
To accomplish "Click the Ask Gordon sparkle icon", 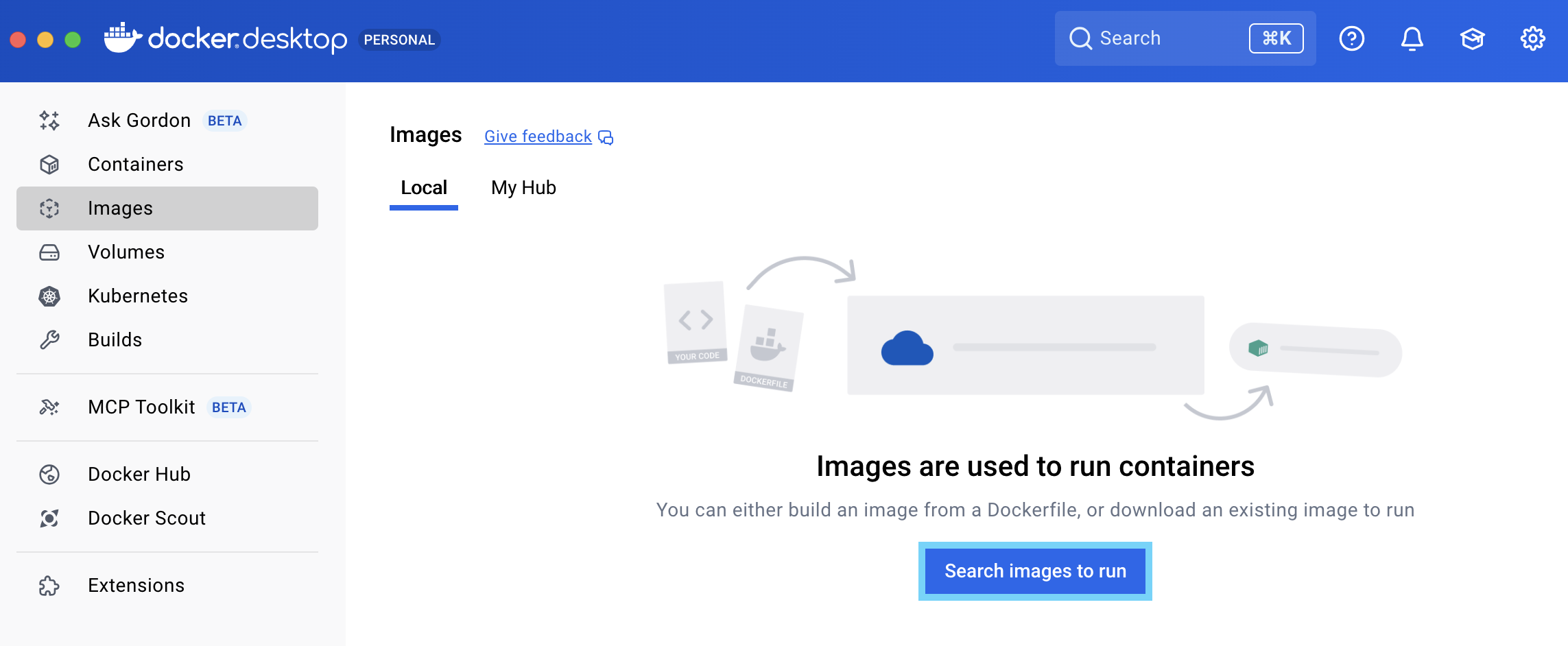I will point(49,121).
